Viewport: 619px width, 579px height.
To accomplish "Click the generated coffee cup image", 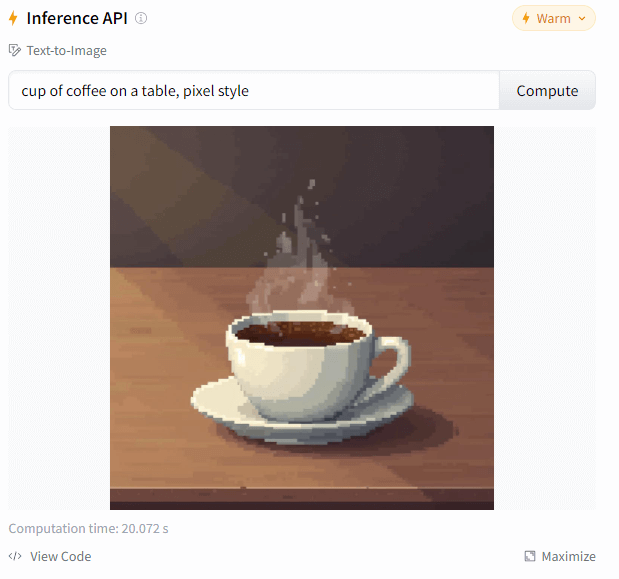I will (x=302, y=318).
